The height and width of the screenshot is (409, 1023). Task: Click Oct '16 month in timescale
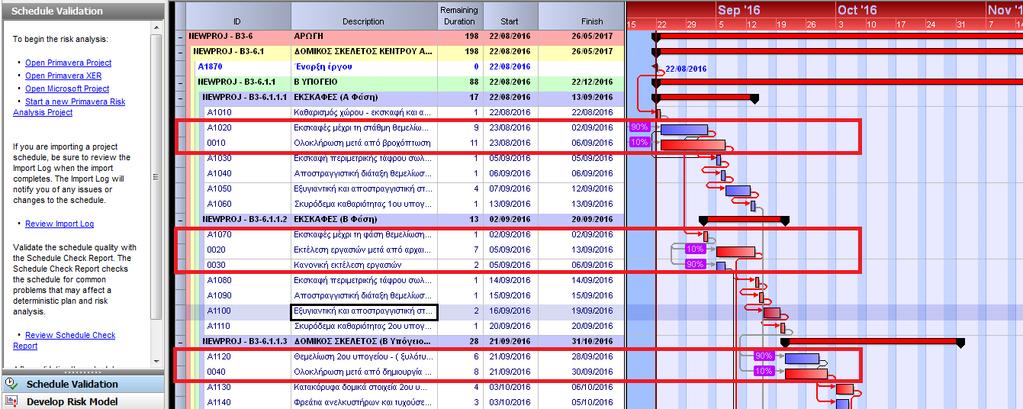[x=857, y=10]
